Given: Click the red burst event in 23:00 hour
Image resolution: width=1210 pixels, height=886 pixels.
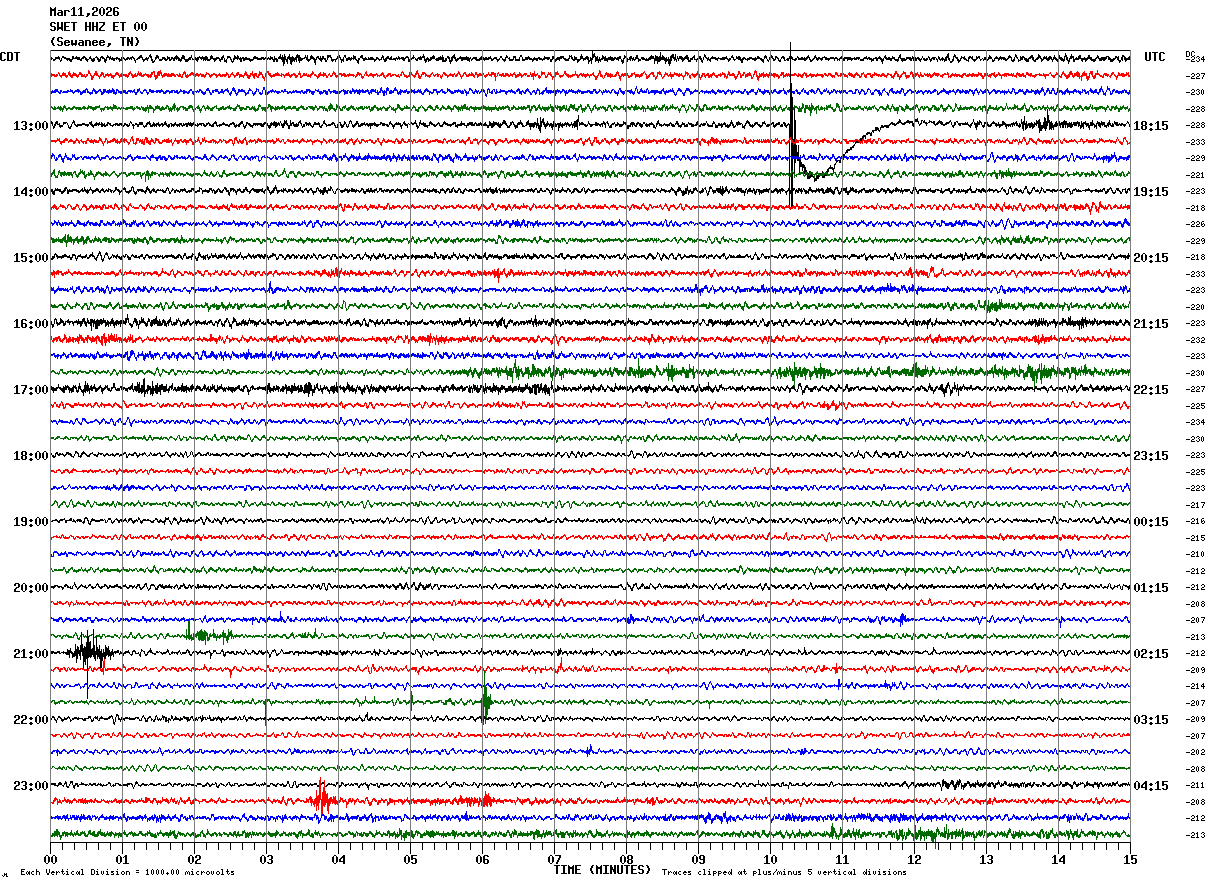Looking at the screenshot, I should click(x=321, y=799).
